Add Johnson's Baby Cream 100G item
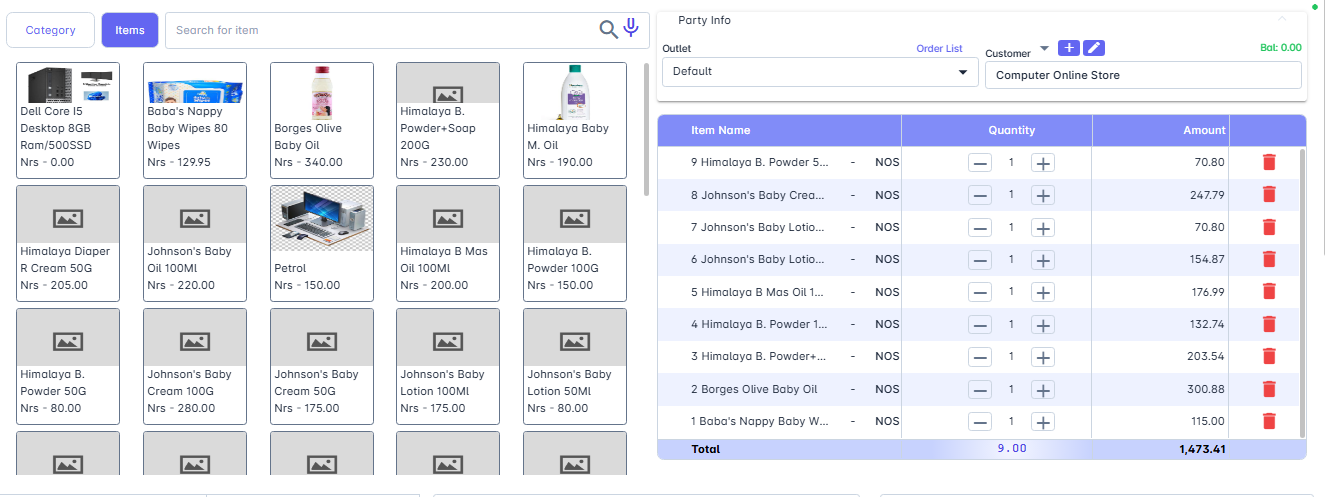The width and height of the screenshot is (1325, 497). 195,366
